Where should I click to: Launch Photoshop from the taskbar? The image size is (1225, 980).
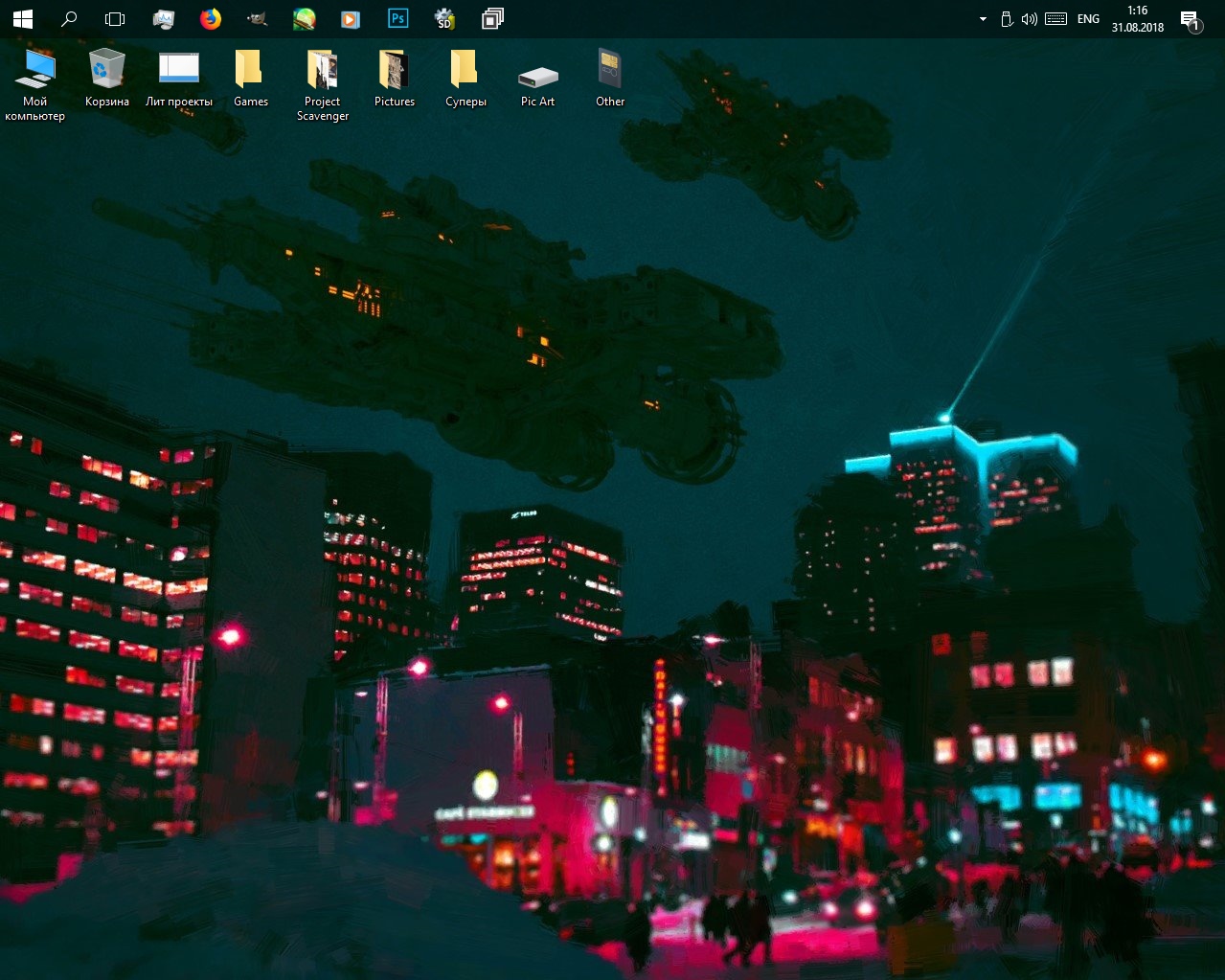(397, 19)
